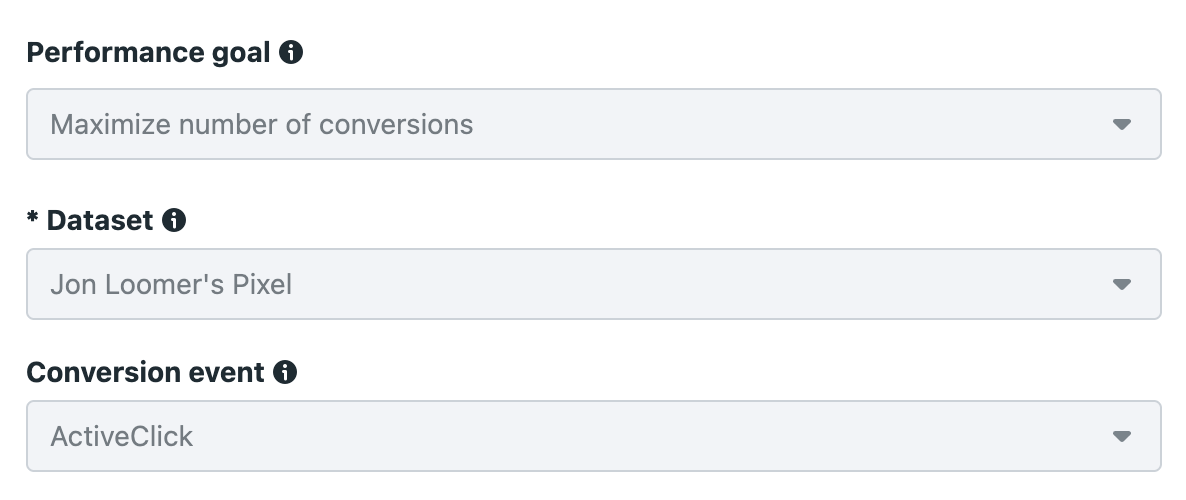This screenshot has width=1186, height=500.
Task: Show the Dataset info tooltip icon
Action: pos(174,220)
